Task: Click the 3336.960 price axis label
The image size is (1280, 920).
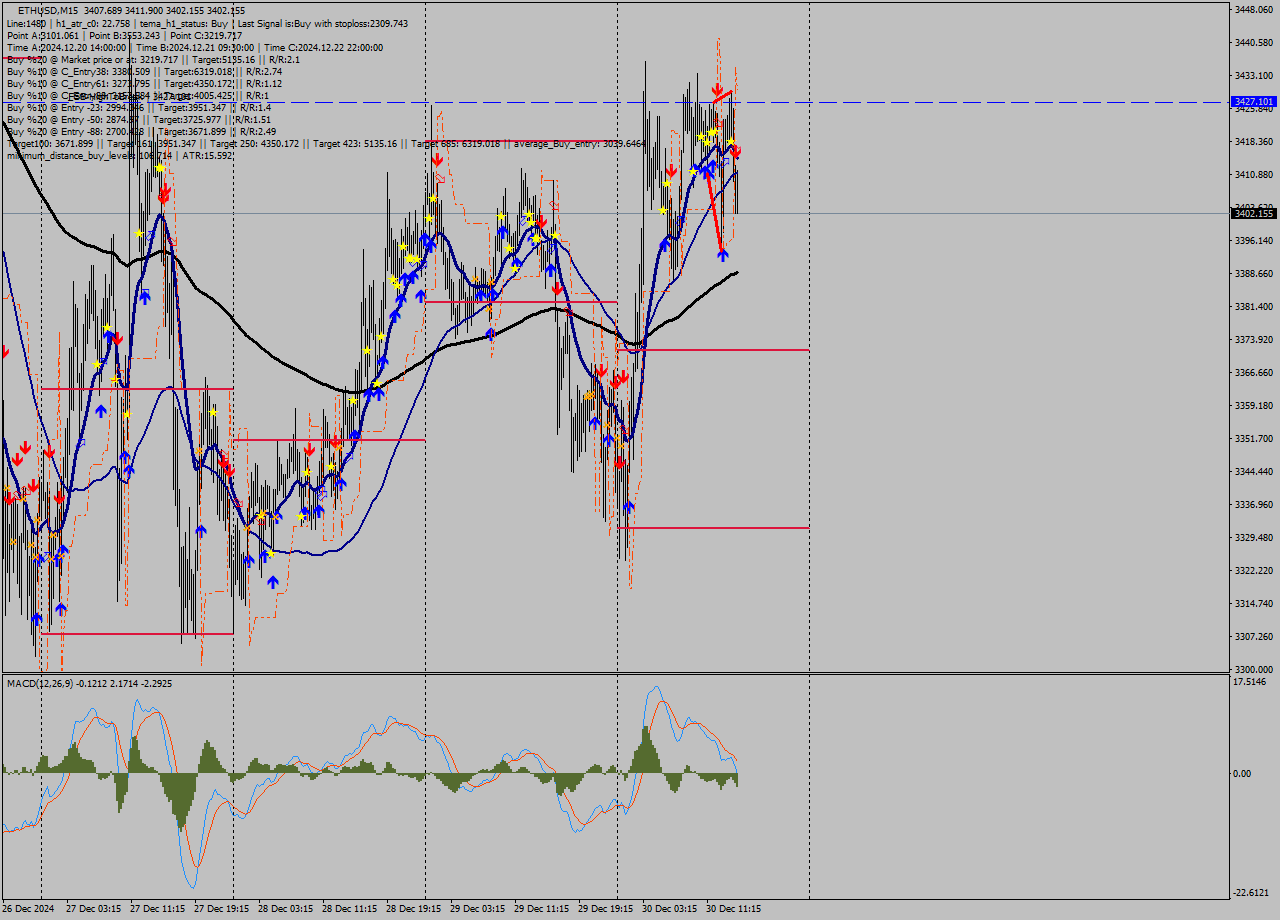Action: pyautogui.click(x=1253, y=504)
